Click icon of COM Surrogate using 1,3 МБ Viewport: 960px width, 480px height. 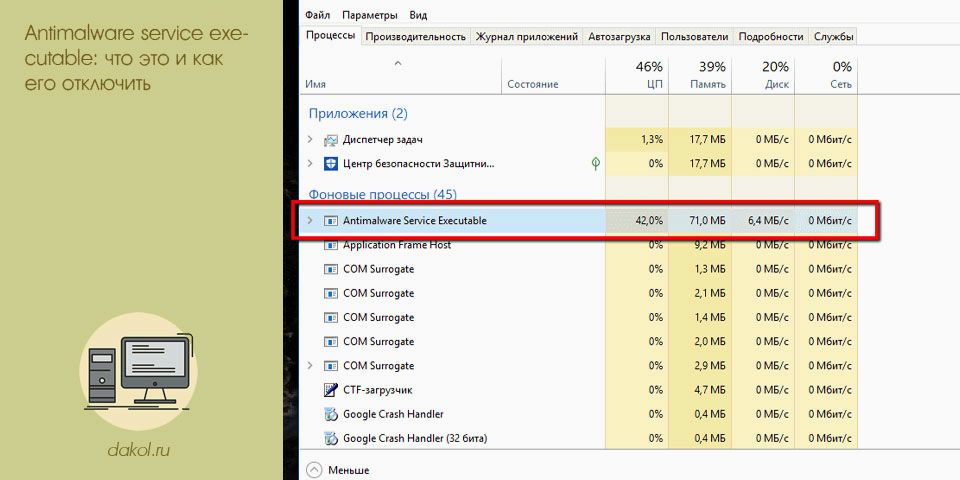(x=331, y=269)
